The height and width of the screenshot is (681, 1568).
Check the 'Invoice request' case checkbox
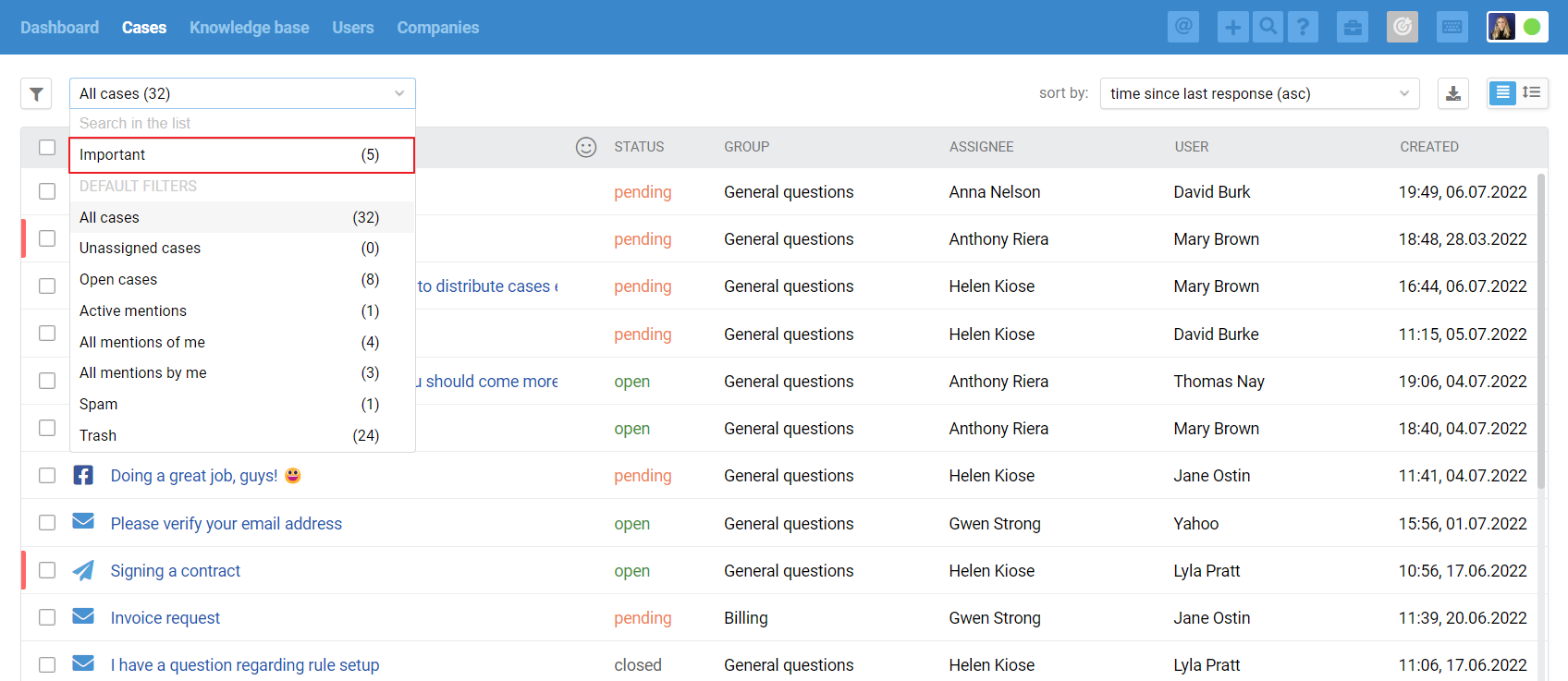(x=47, y=617)
